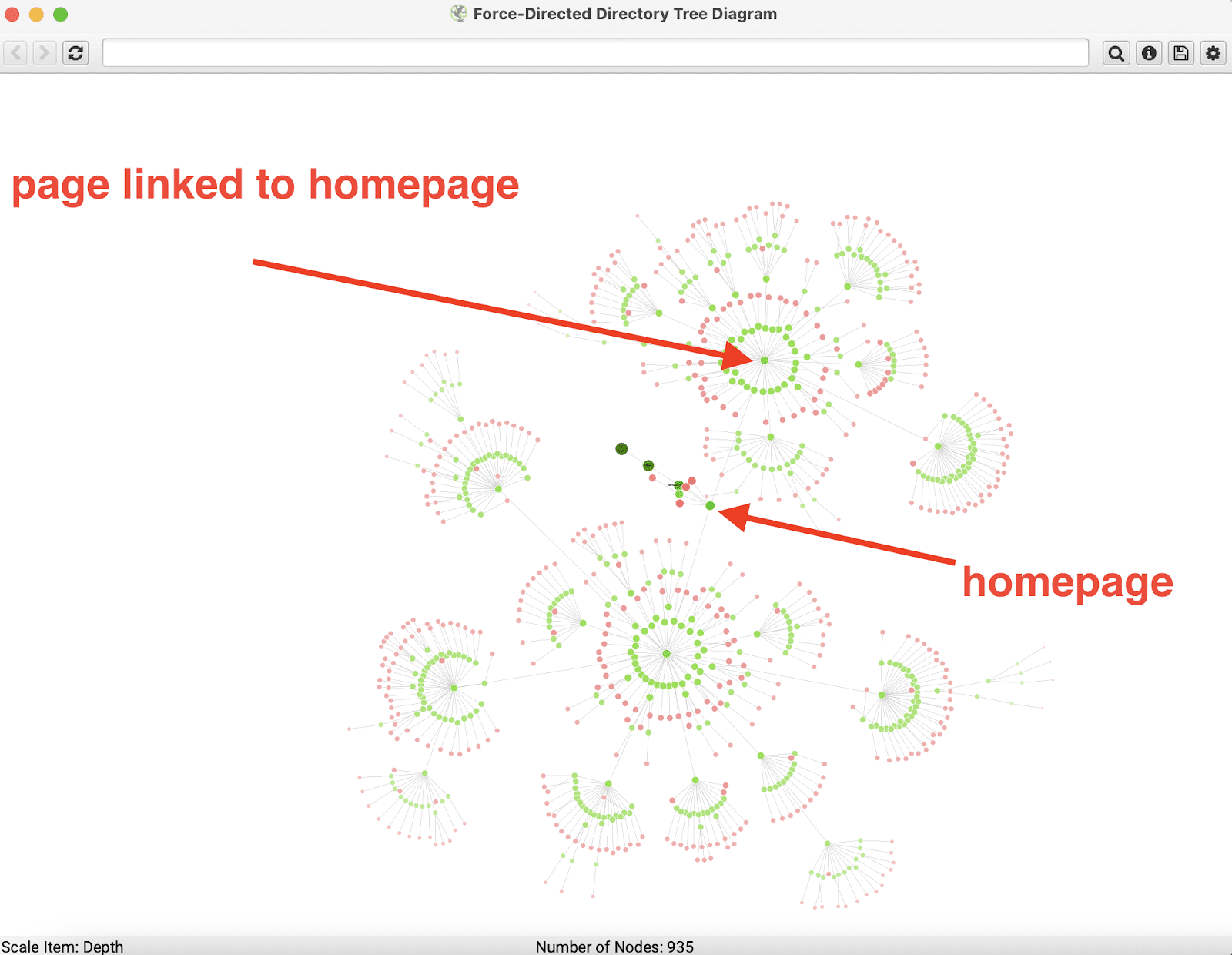Screen dimensions: 1232x955
Task: Minimize window with the yellow button
Action: pos(36,14)
